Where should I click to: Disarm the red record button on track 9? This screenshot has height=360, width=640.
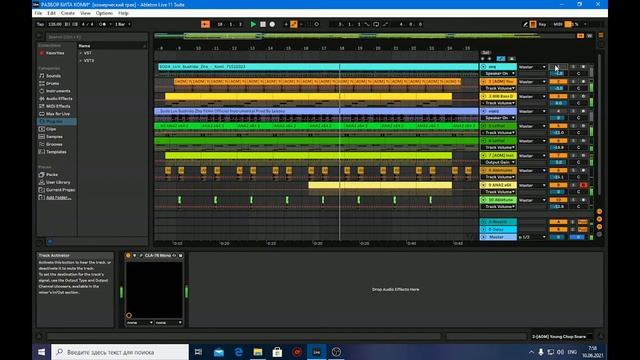[x=583, y=185]
